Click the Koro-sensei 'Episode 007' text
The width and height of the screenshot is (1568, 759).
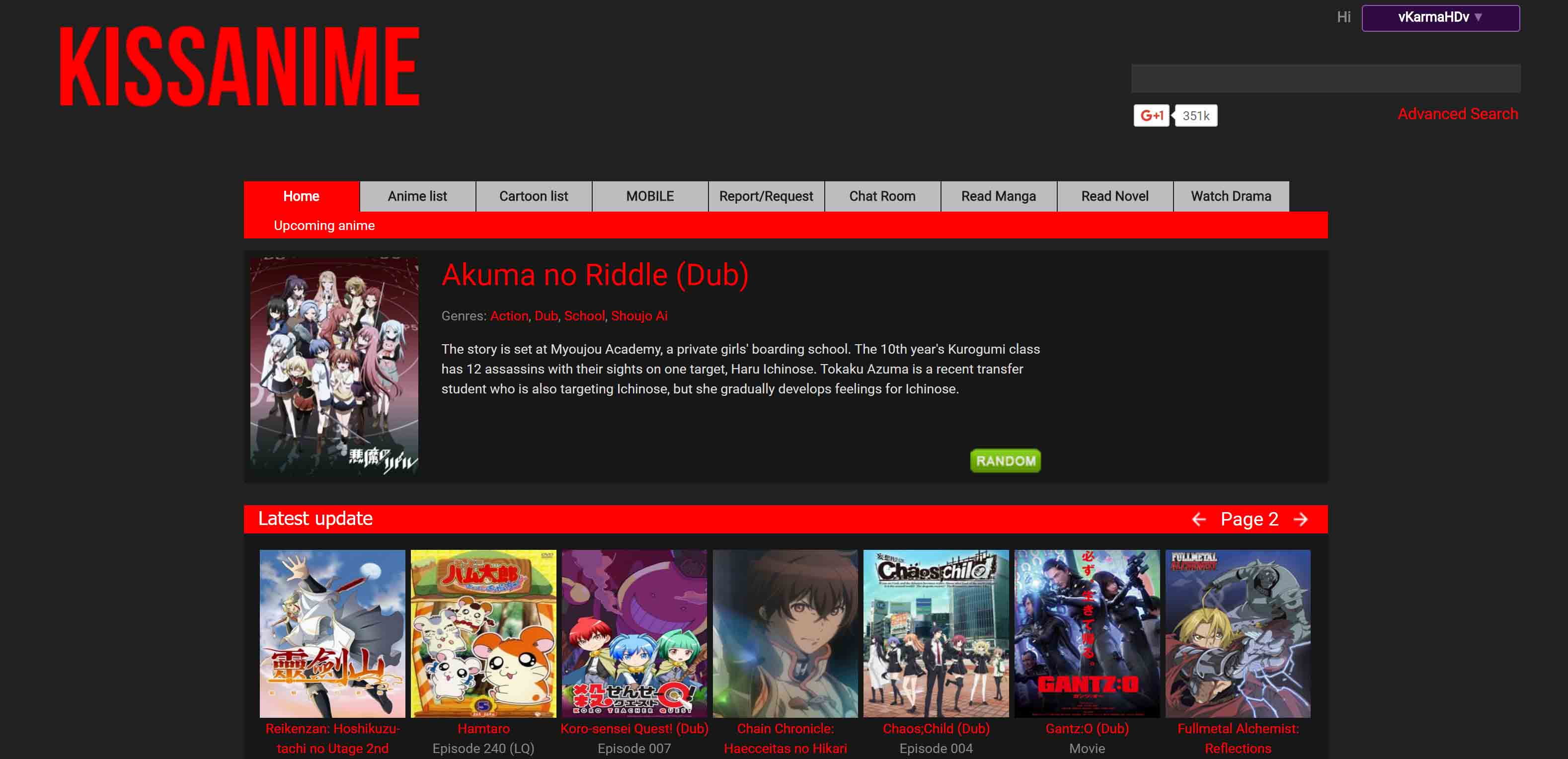click(634, 749)
